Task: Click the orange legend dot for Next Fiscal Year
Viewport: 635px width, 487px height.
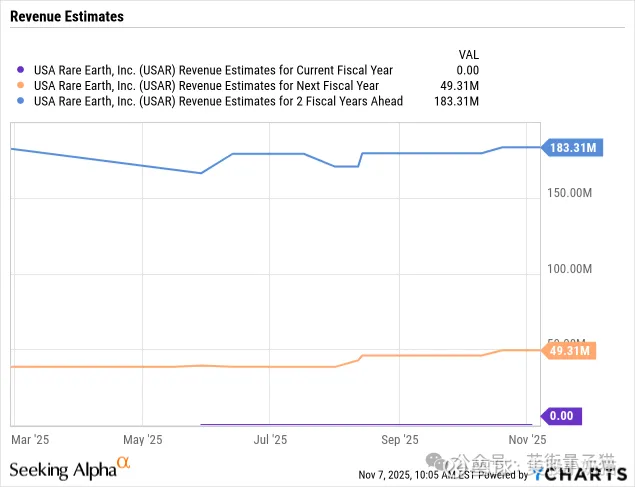Action: pos(22,86)
